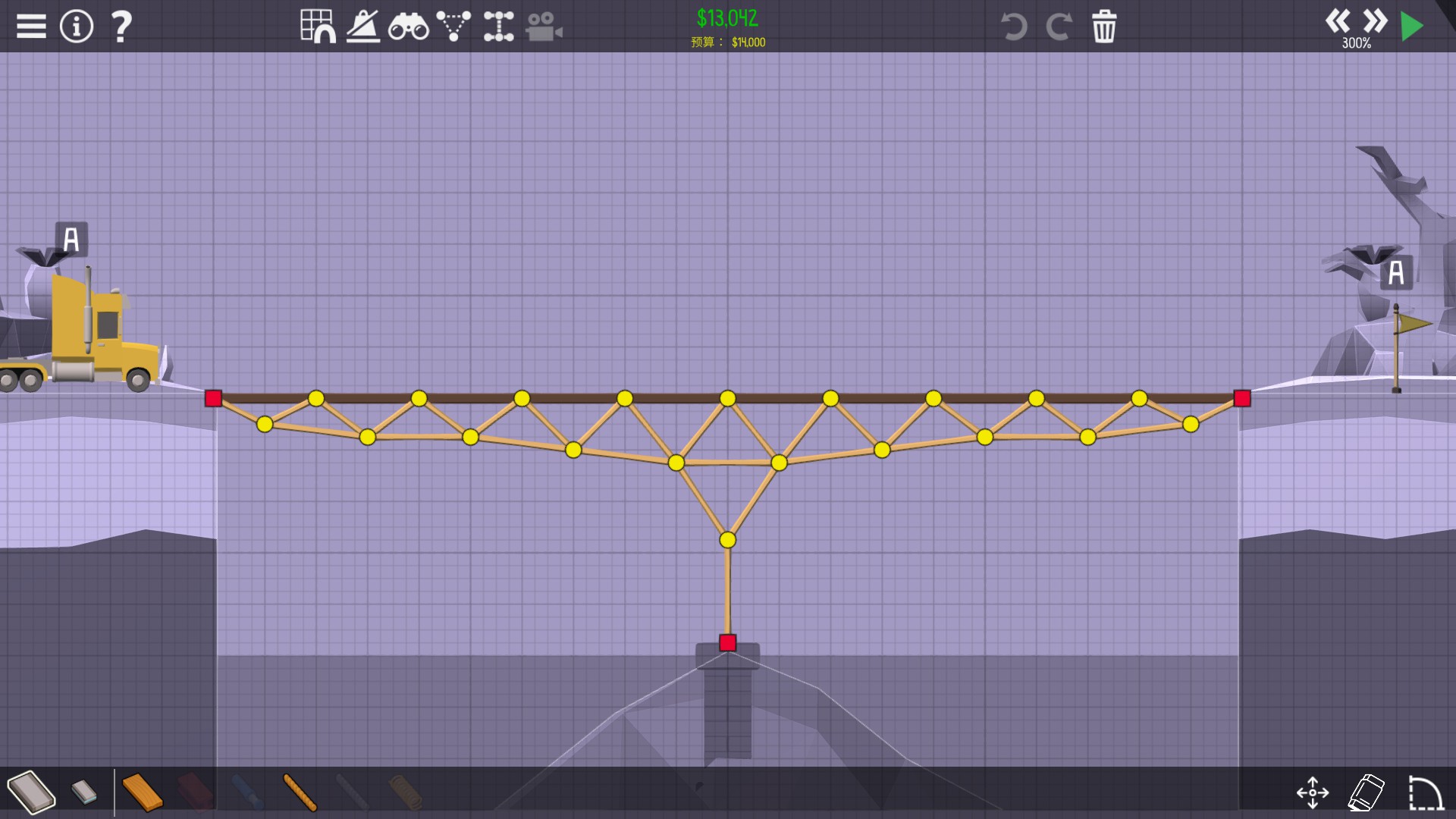The image size is (1456, 819).
Task: Click the center bottom anchor point
Action: pos(727,643)
